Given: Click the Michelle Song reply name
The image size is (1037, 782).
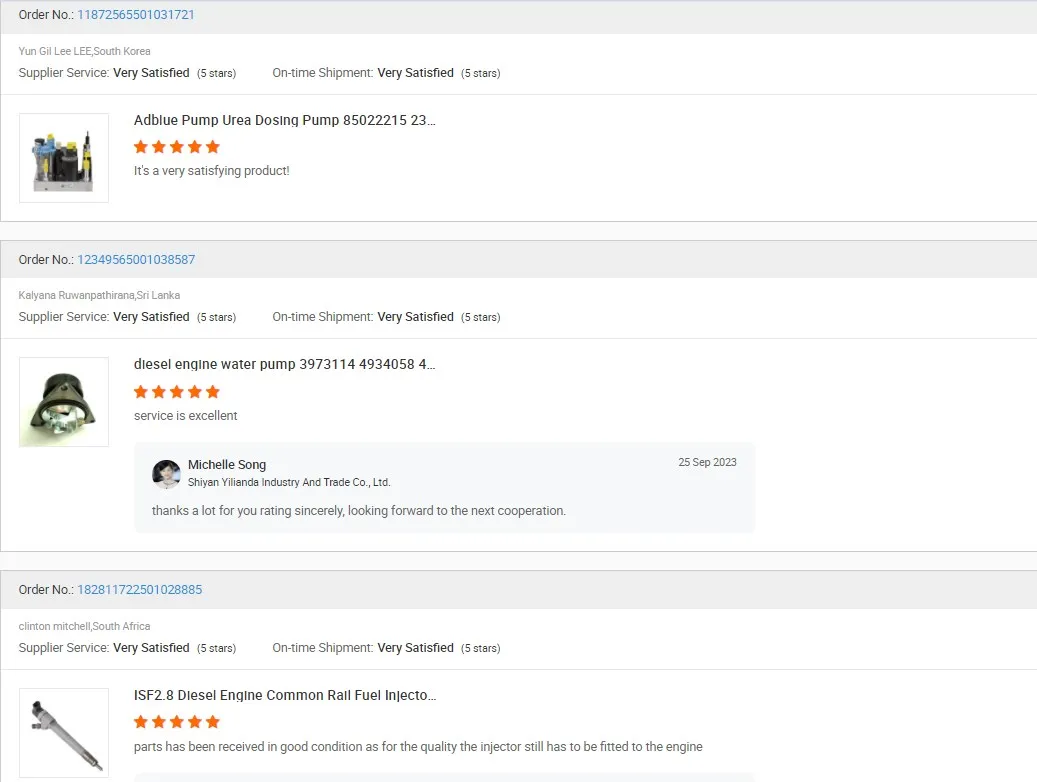Looking at the screenshot, I should tap(227, 465).
